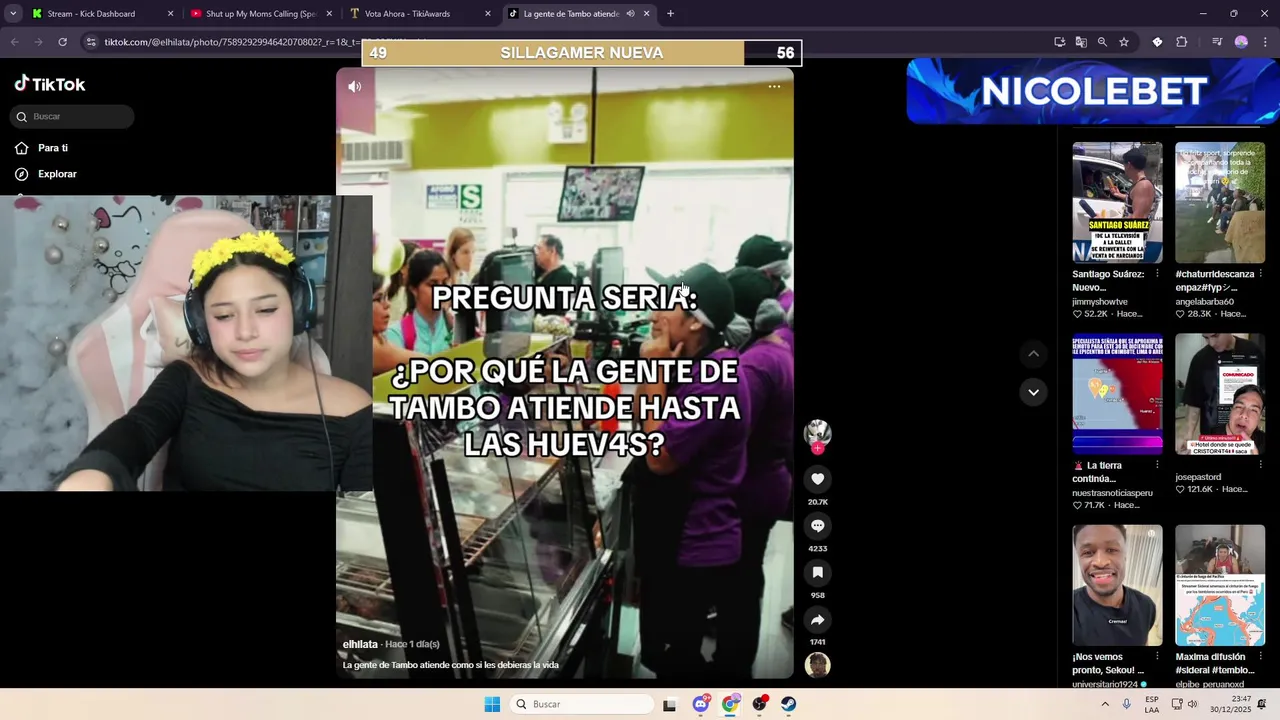The height and width of the screenshot is (720, 1280).
Task: Open the three-dot video options menu
Action: tap(774, 87)
